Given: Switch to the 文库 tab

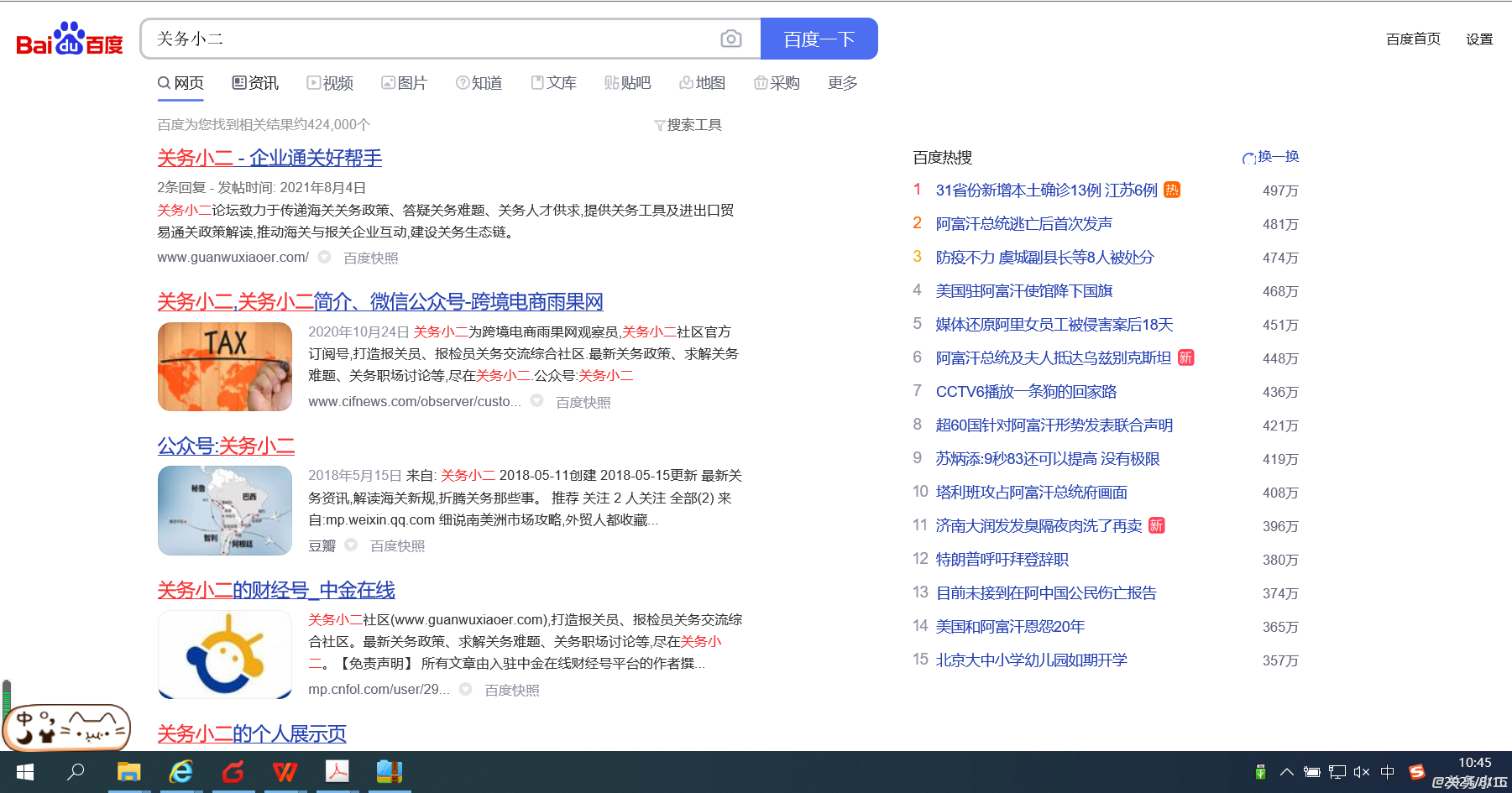Looking at the screenshot, I should pos(553,83).
